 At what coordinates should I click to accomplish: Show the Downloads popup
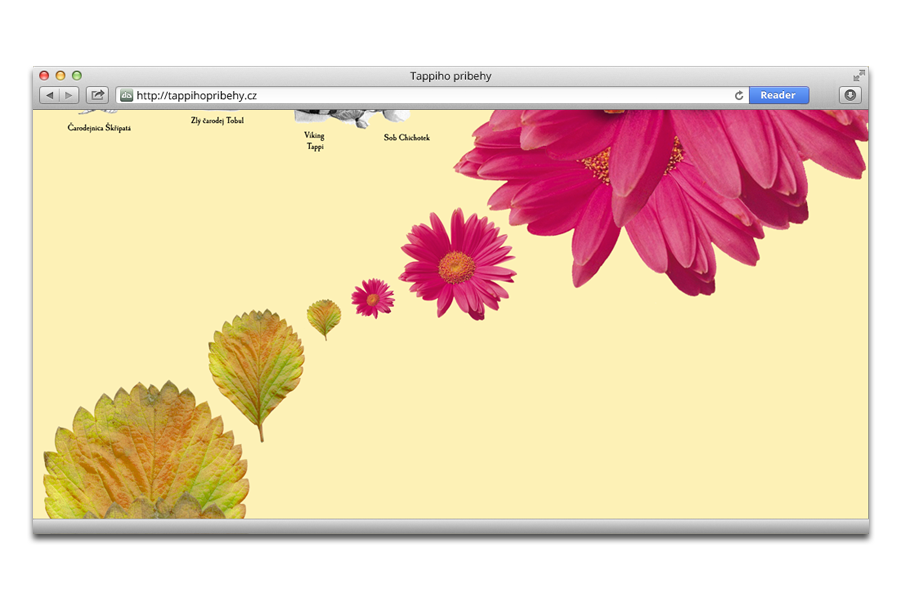click(849, 95)
